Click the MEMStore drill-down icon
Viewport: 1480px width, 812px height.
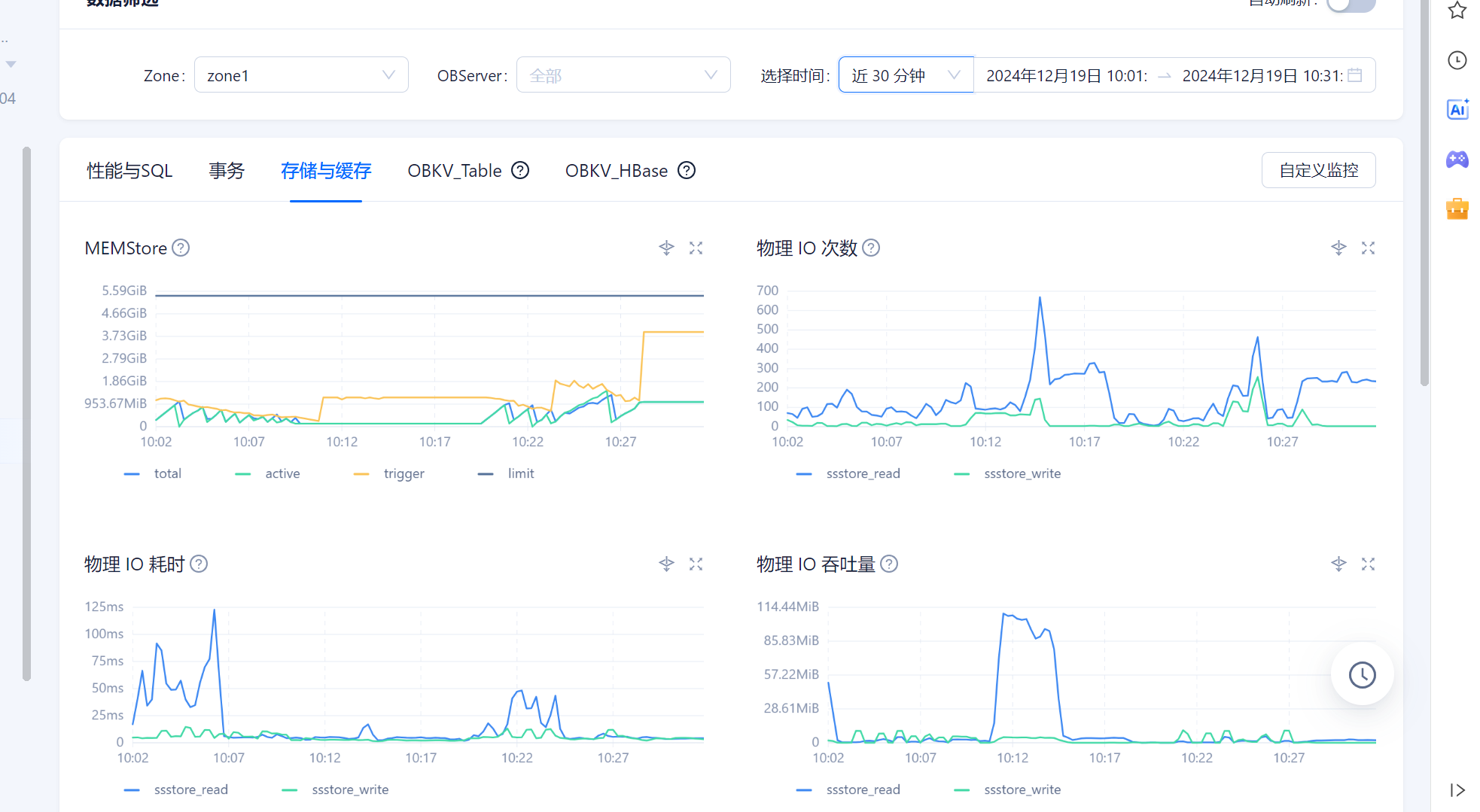pyautogui.click(x=666, y=248)
